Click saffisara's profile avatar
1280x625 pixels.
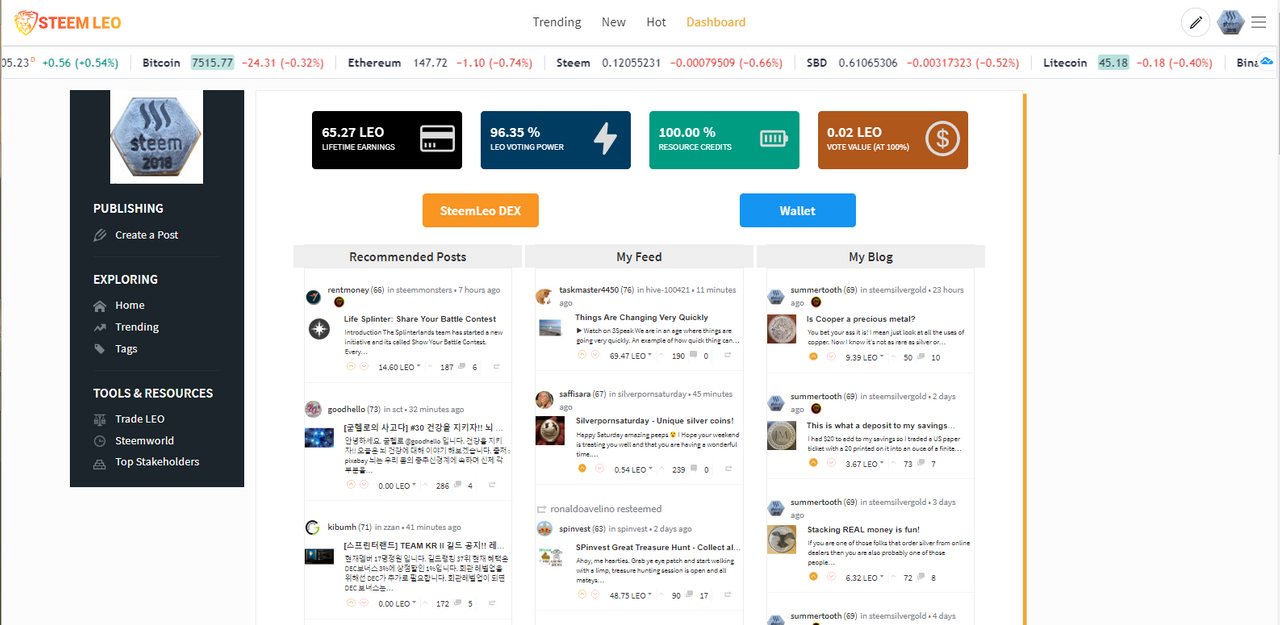[x=544, y=400]
